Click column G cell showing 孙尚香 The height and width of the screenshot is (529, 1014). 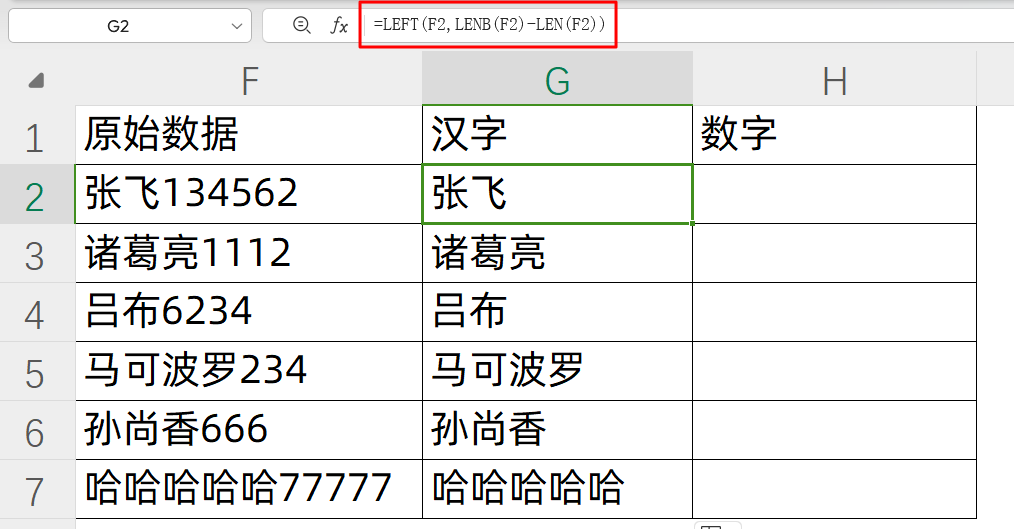(557, 430)
